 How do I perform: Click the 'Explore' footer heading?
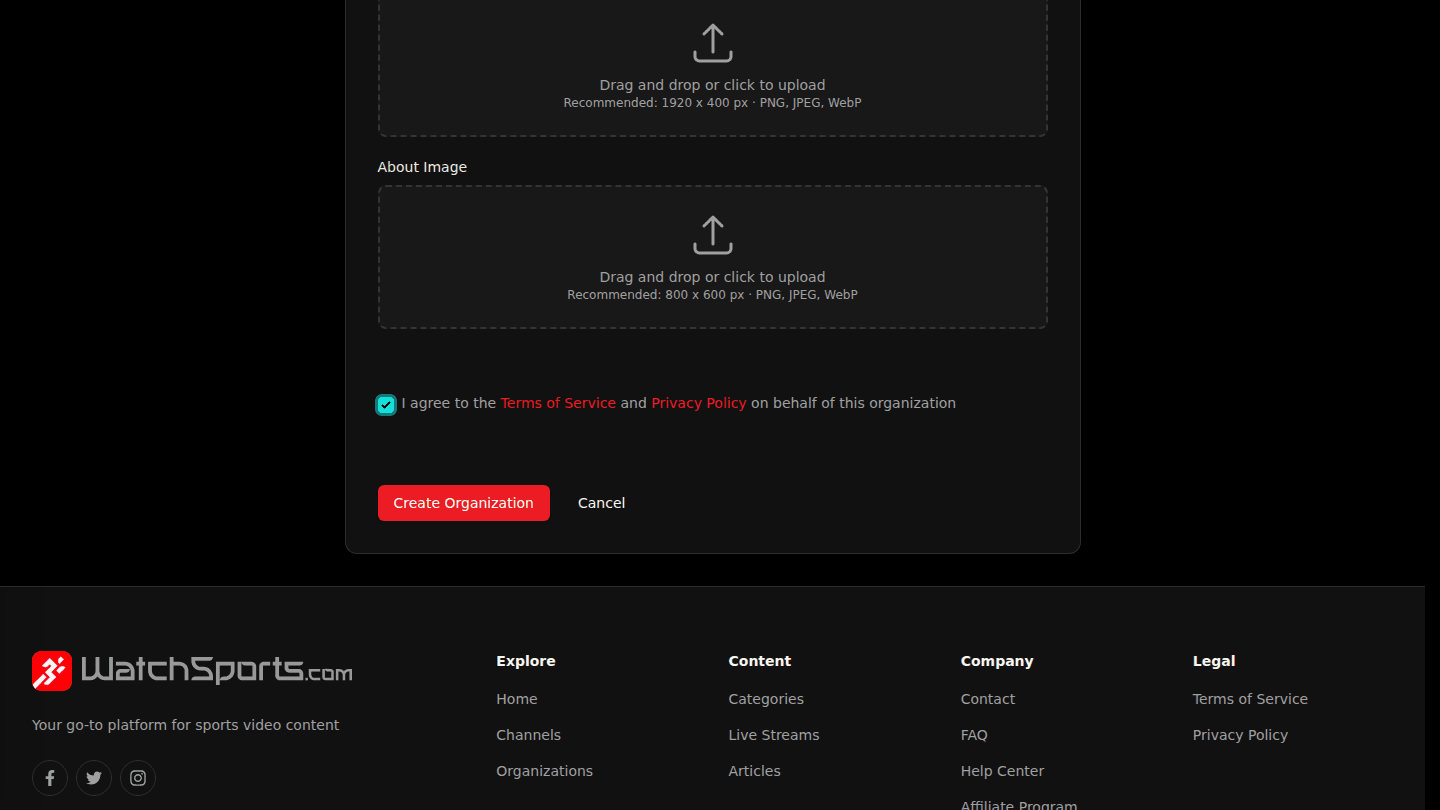[526, 661]
